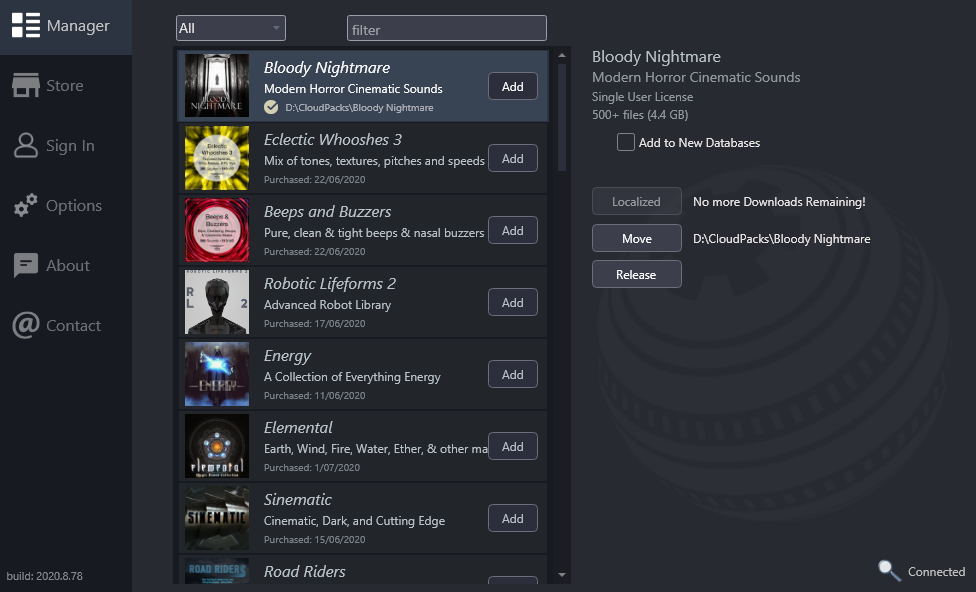Click the Store shop icon
The image size is (976, 592).
[26, 85]
